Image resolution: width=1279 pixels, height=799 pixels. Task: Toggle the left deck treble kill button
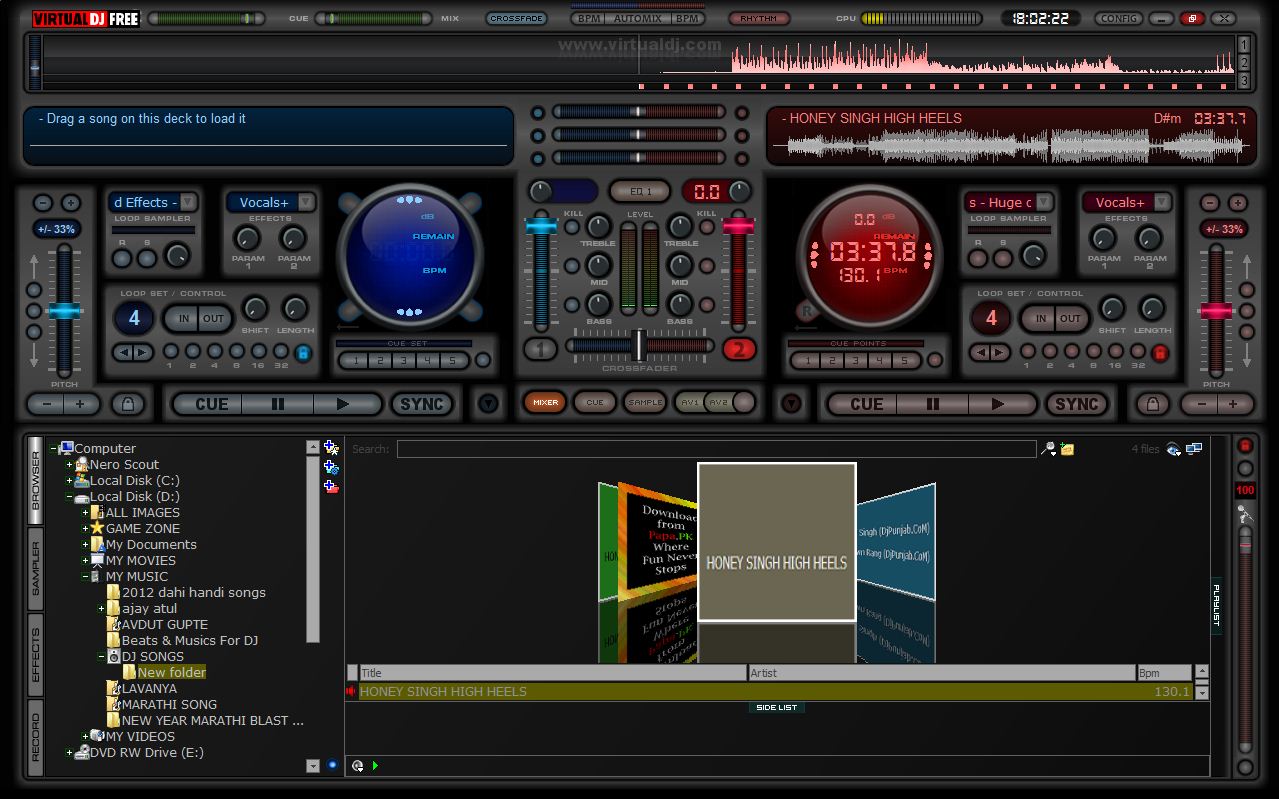point(573,227)
